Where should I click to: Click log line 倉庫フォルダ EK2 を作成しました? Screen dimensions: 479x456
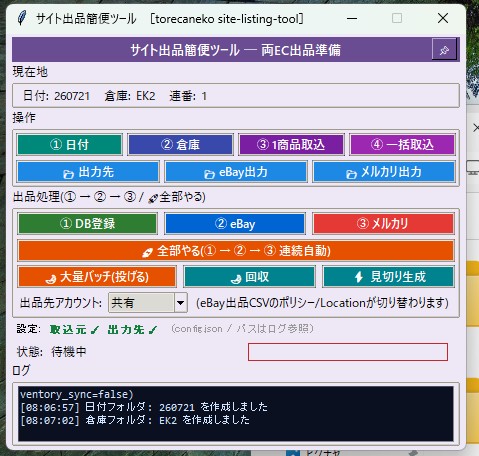point(135,420)
